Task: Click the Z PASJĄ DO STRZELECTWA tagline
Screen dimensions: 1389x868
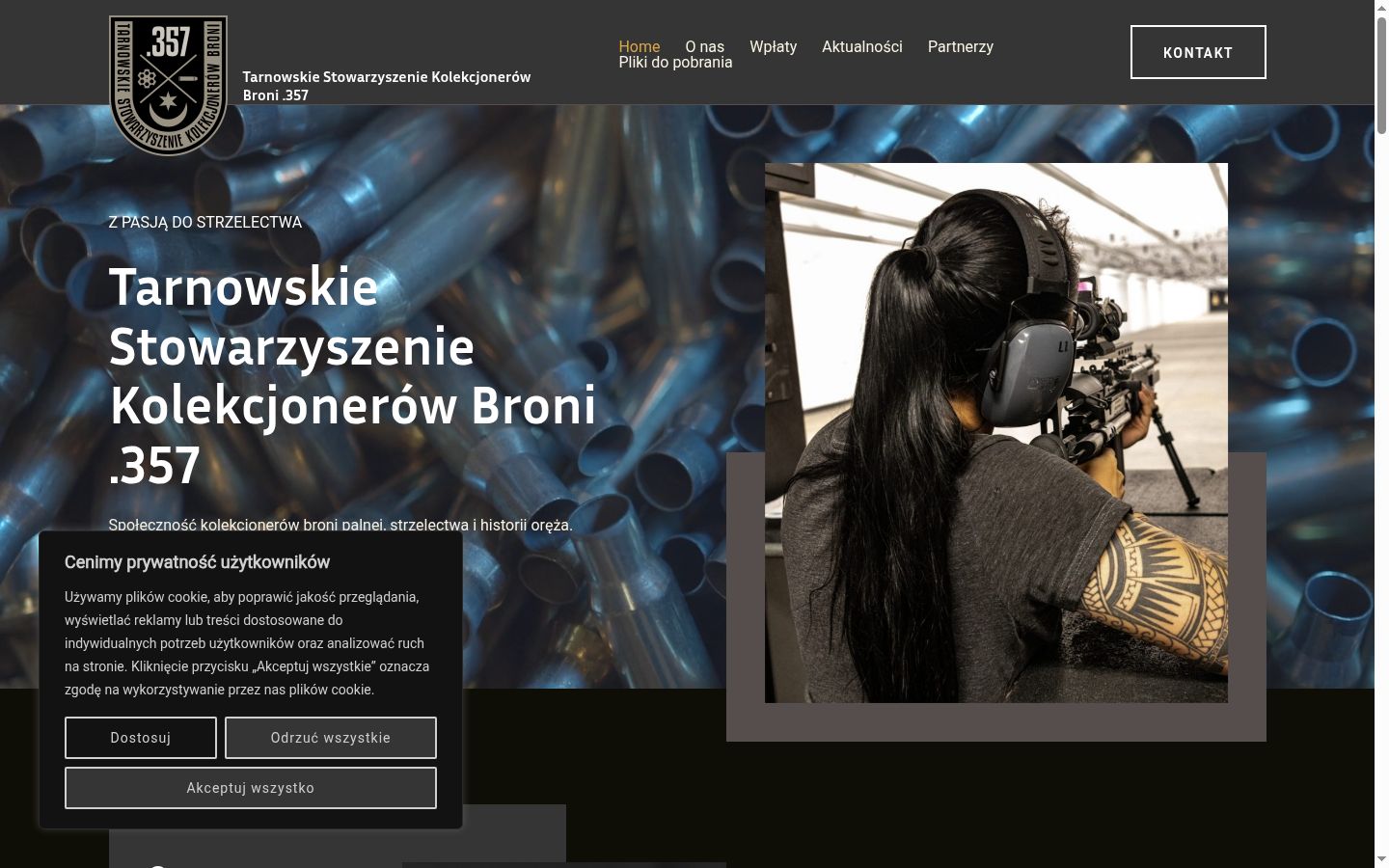Action: pos(205,222)
